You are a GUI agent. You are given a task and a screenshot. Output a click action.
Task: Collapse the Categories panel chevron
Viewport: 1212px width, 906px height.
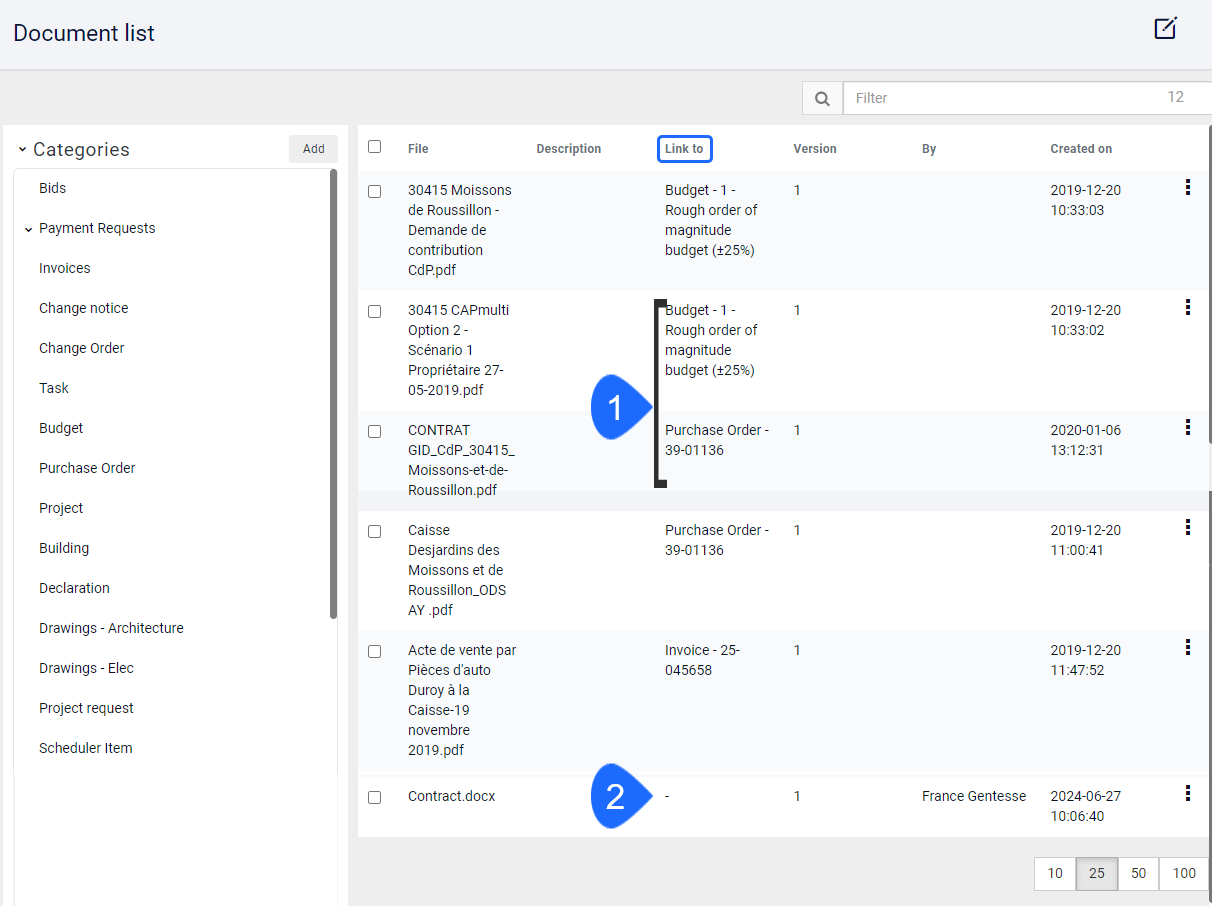click(x=22, y=150)
